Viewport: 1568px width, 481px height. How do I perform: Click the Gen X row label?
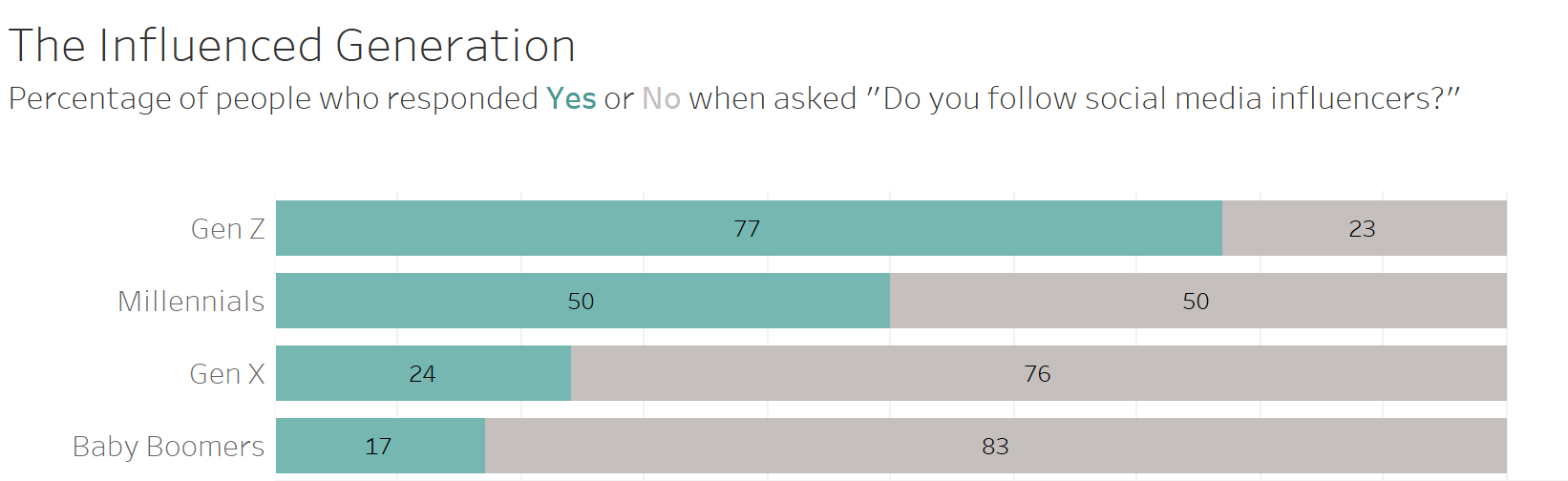click(x=227, y=374)
